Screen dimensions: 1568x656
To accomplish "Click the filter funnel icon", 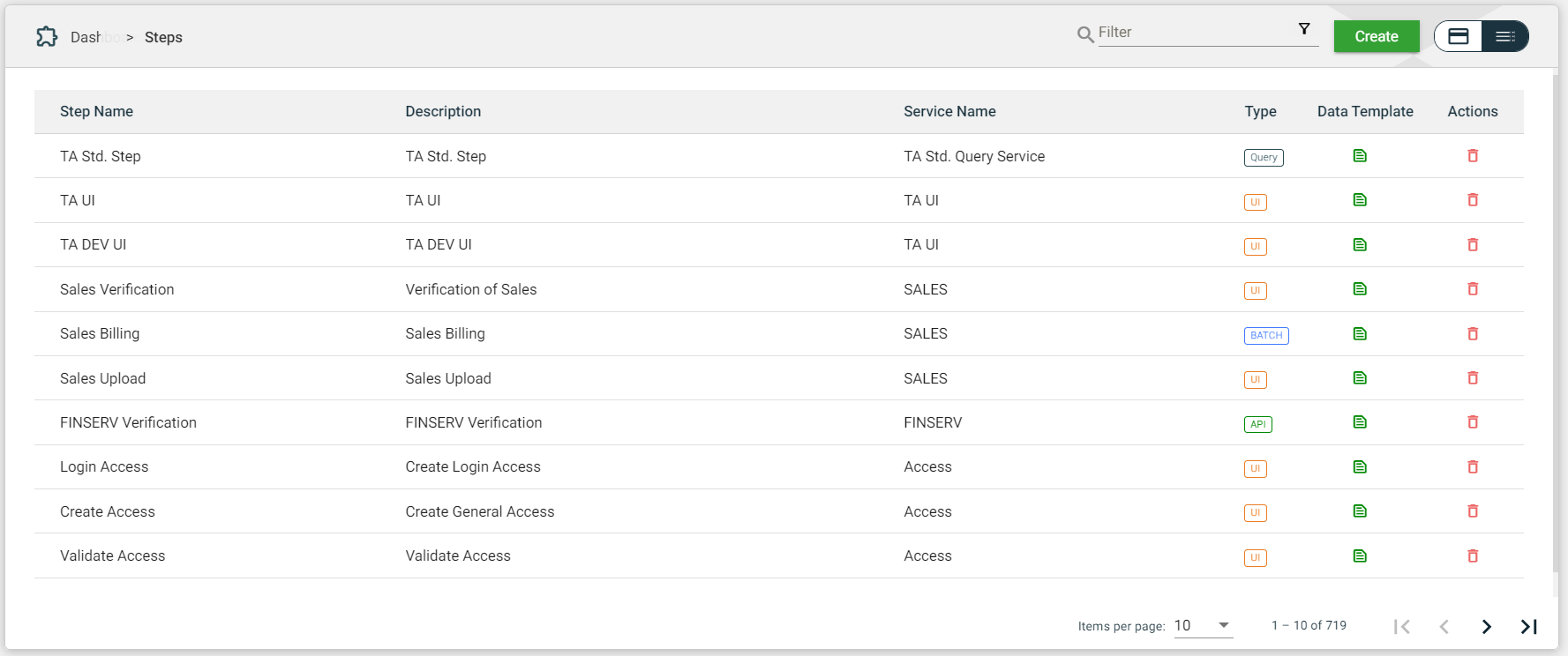I will pyautogui.click(x=1304, y=29).
